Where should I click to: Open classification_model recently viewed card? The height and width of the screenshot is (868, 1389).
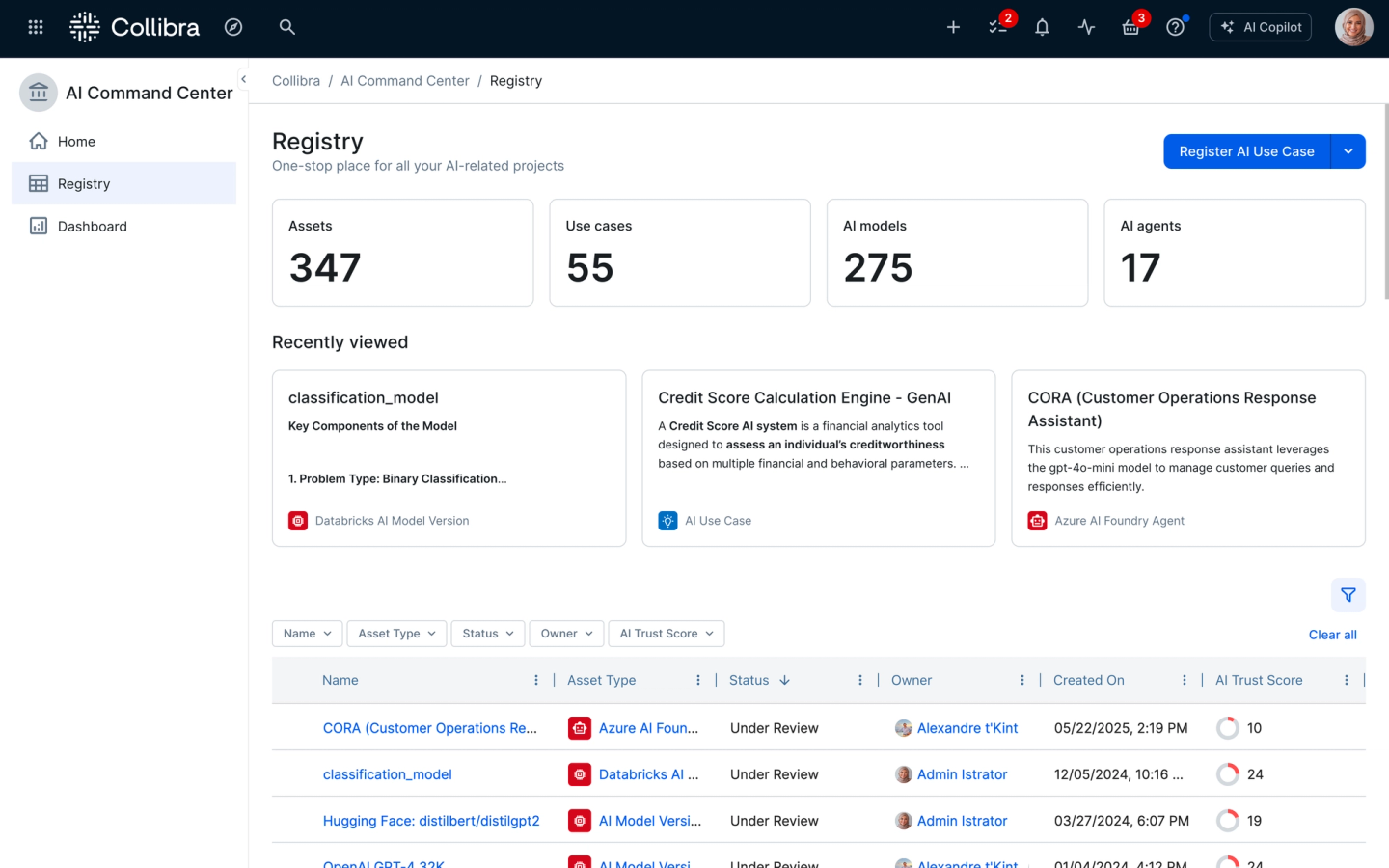coord(449,458)
